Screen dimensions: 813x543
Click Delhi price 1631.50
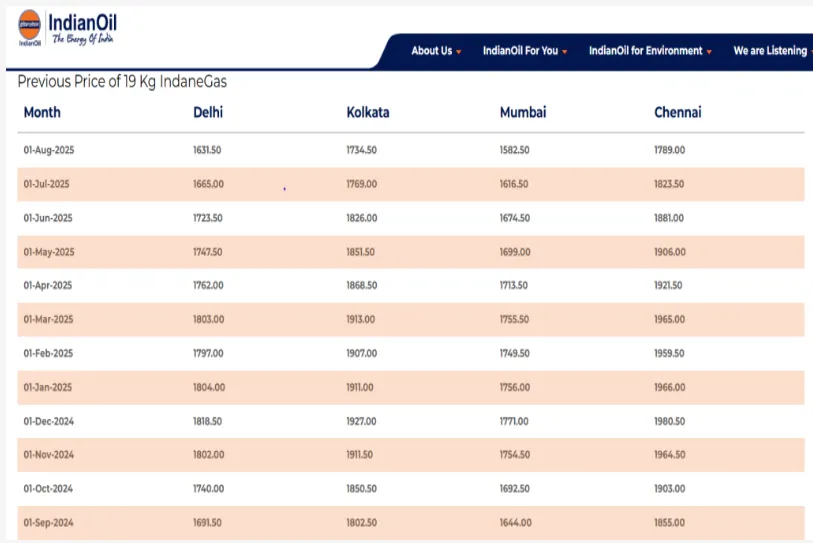click(x=207, y=150)
